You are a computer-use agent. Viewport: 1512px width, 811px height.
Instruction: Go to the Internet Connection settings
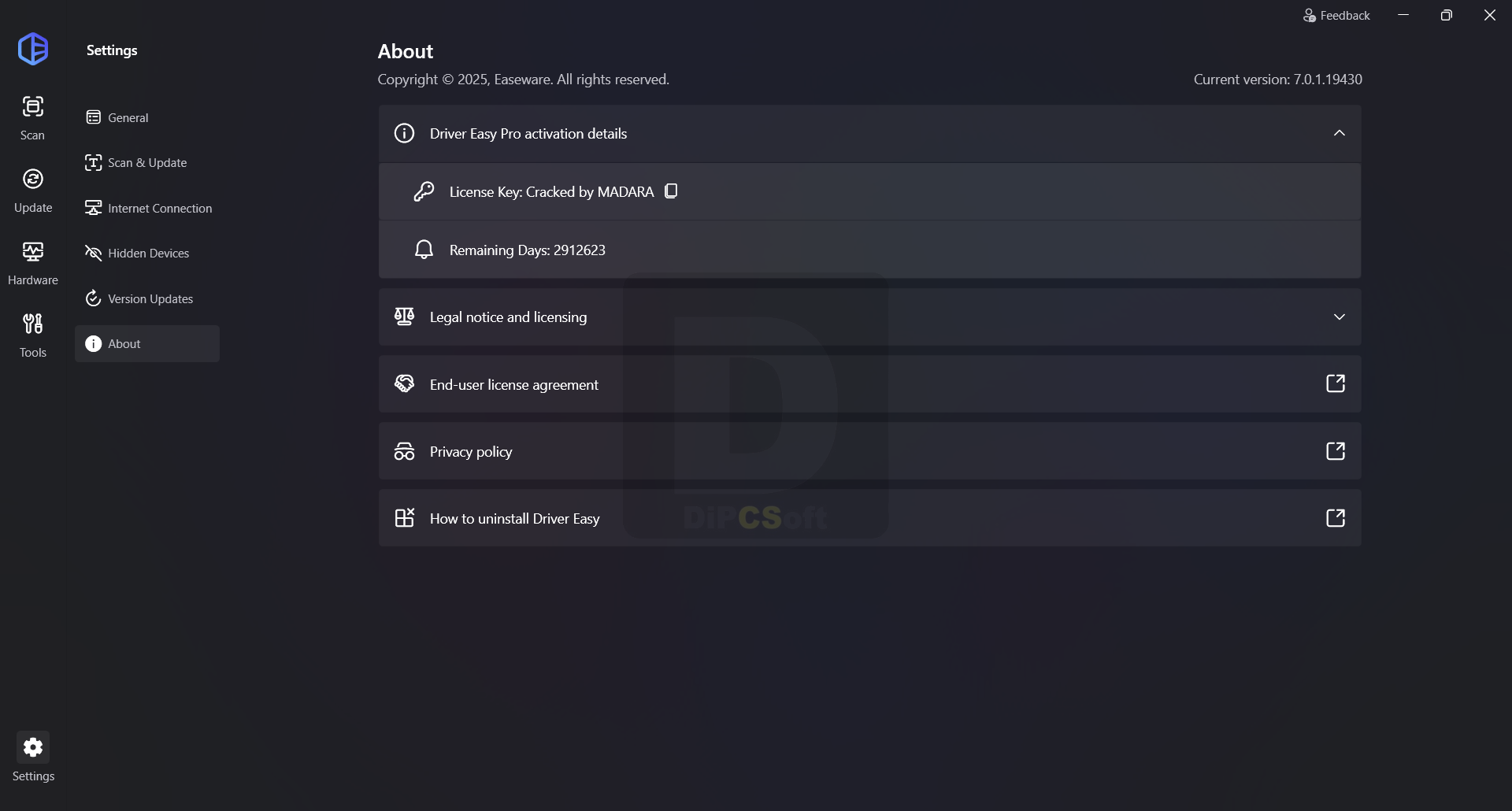147,208
